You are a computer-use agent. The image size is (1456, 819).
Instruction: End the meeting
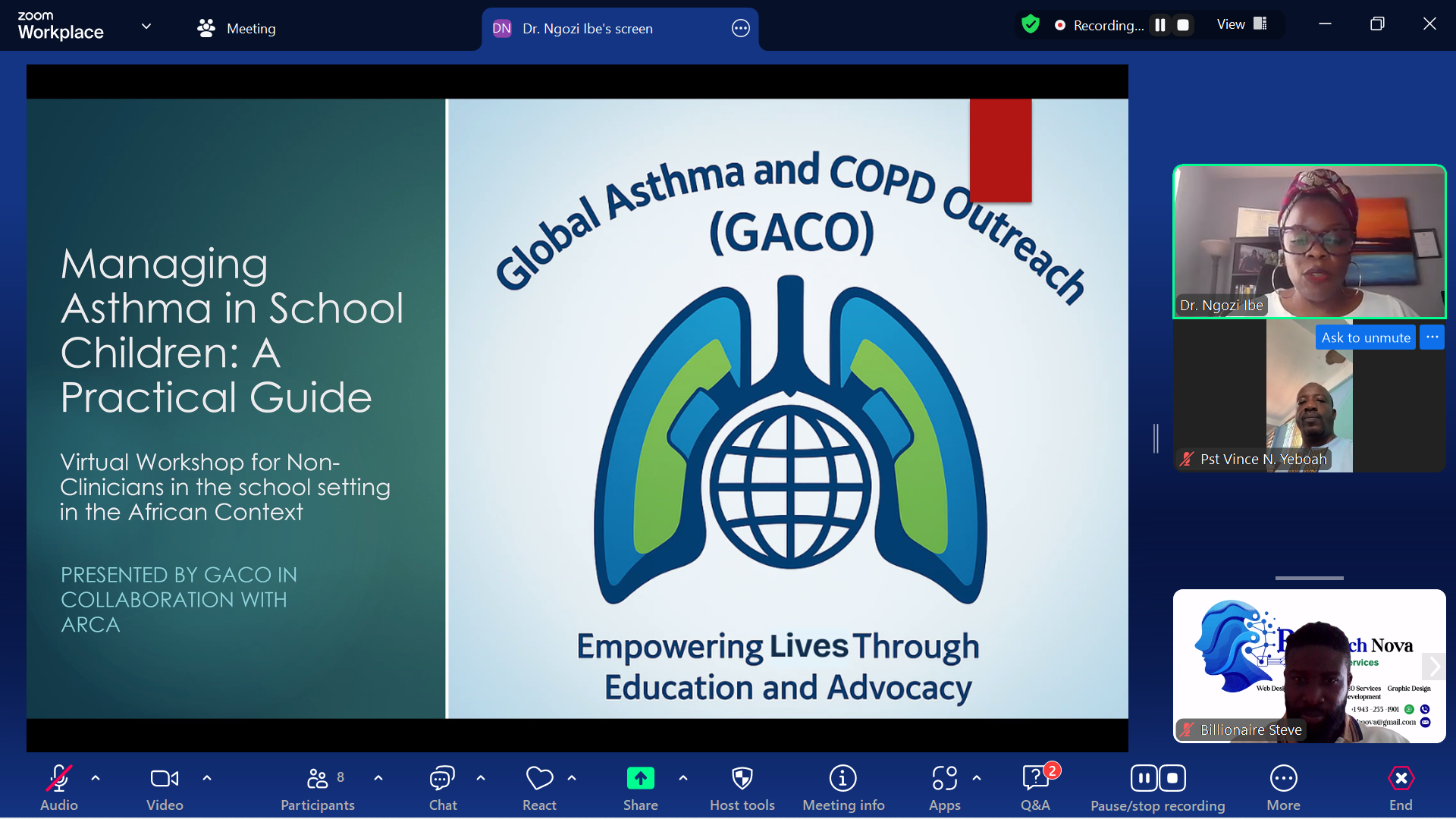pyautogui.click(x=1401, y=778)
